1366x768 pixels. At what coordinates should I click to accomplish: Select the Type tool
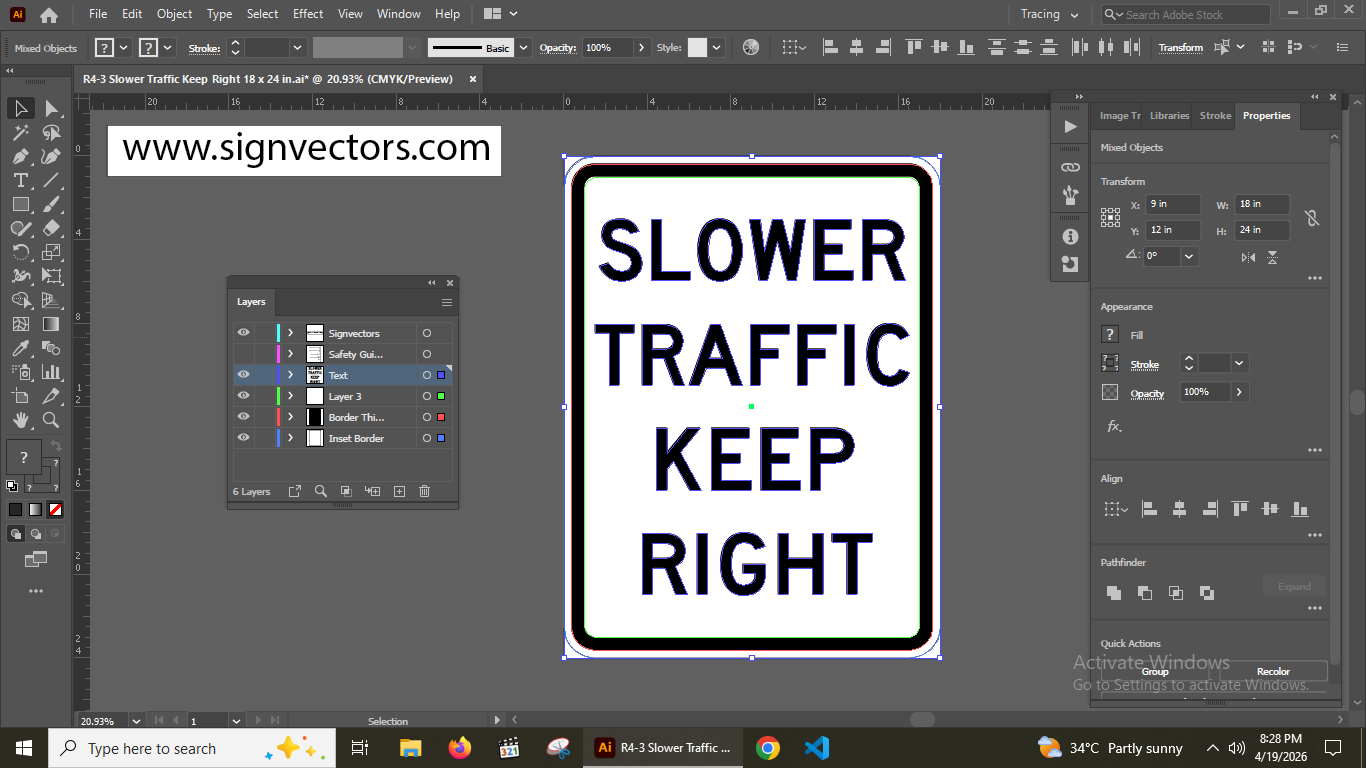click(20, 180)
